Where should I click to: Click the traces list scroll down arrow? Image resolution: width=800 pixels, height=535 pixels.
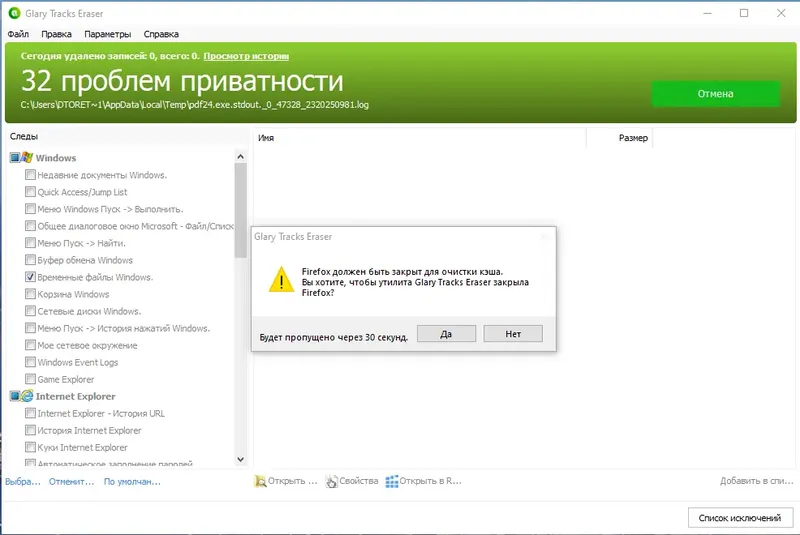240,460
